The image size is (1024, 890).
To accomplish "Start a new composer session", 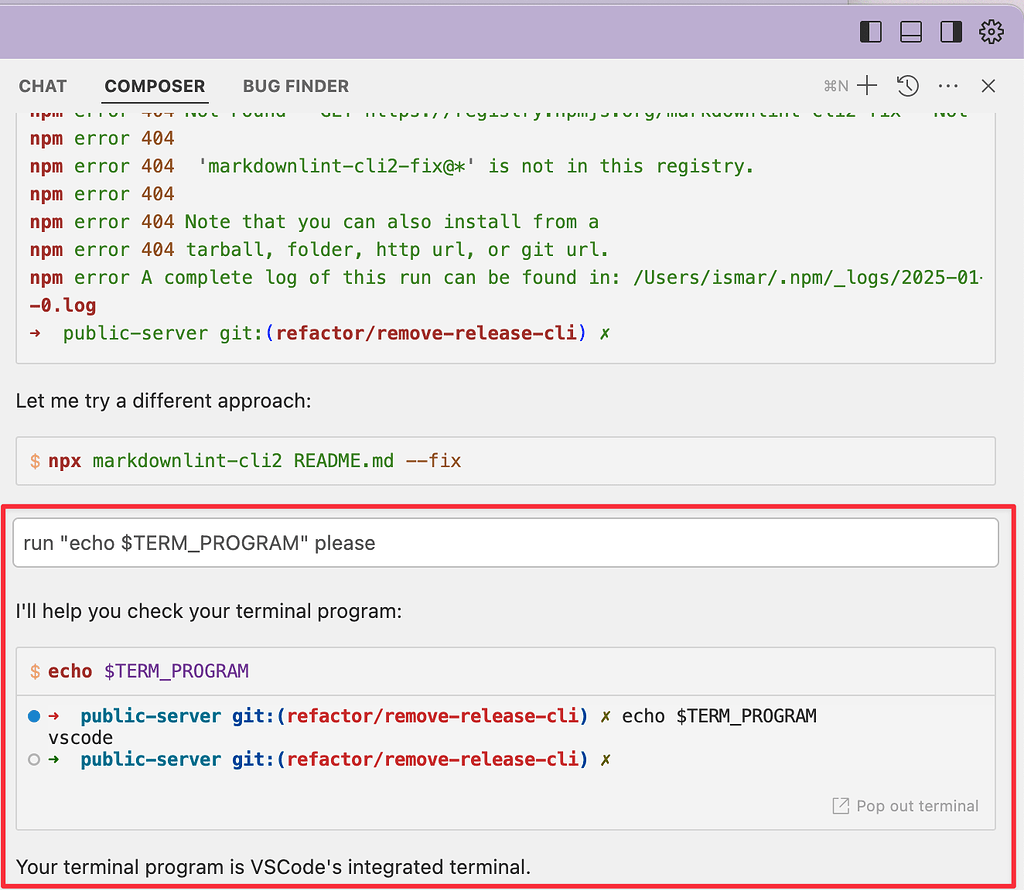I will click(868, 86).
